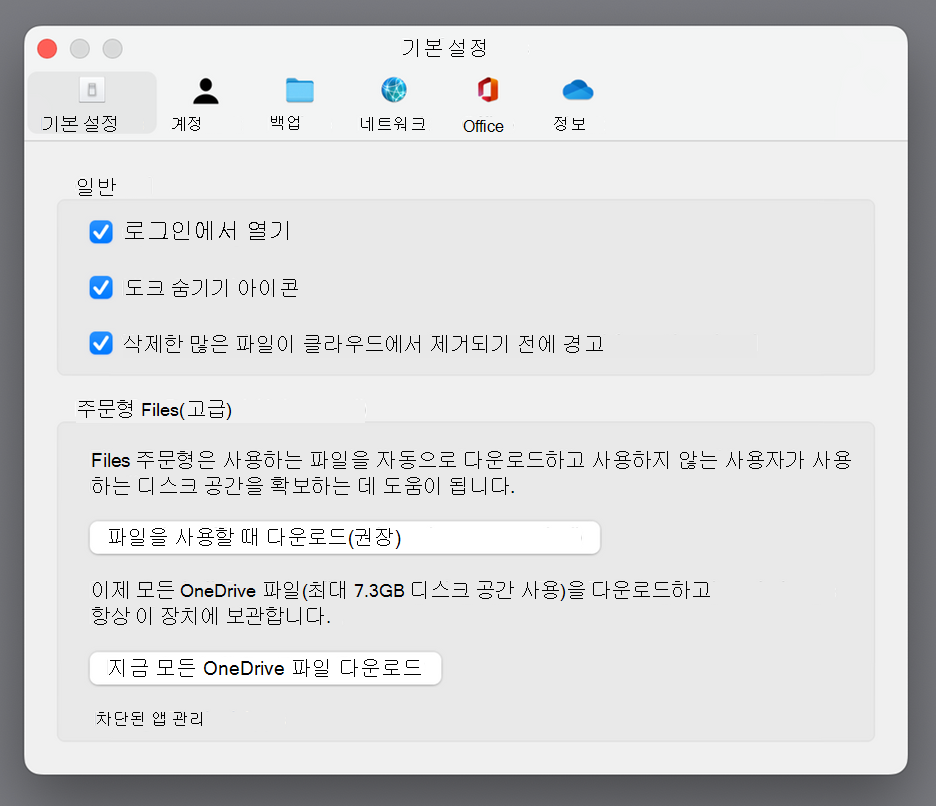936x806 pixels.
Task: Click the 7.3GB disk space description text
Action: (401, 602)
